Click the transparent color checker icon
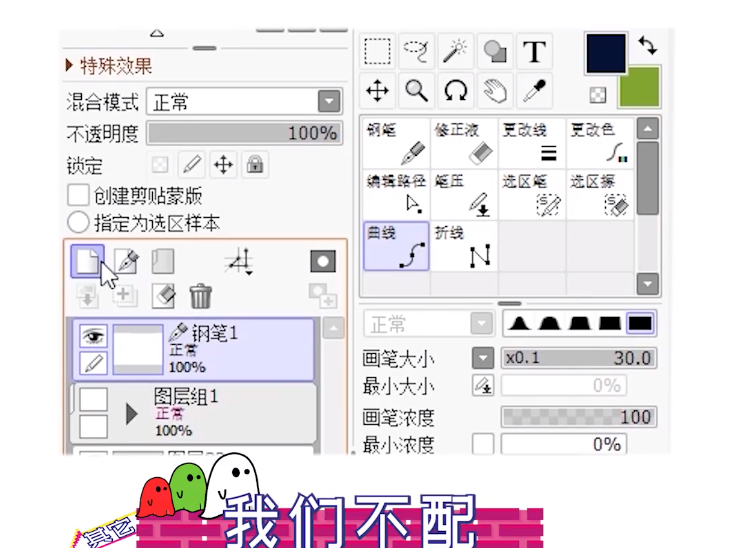This screenshot has height=548, width=740. 598,95
